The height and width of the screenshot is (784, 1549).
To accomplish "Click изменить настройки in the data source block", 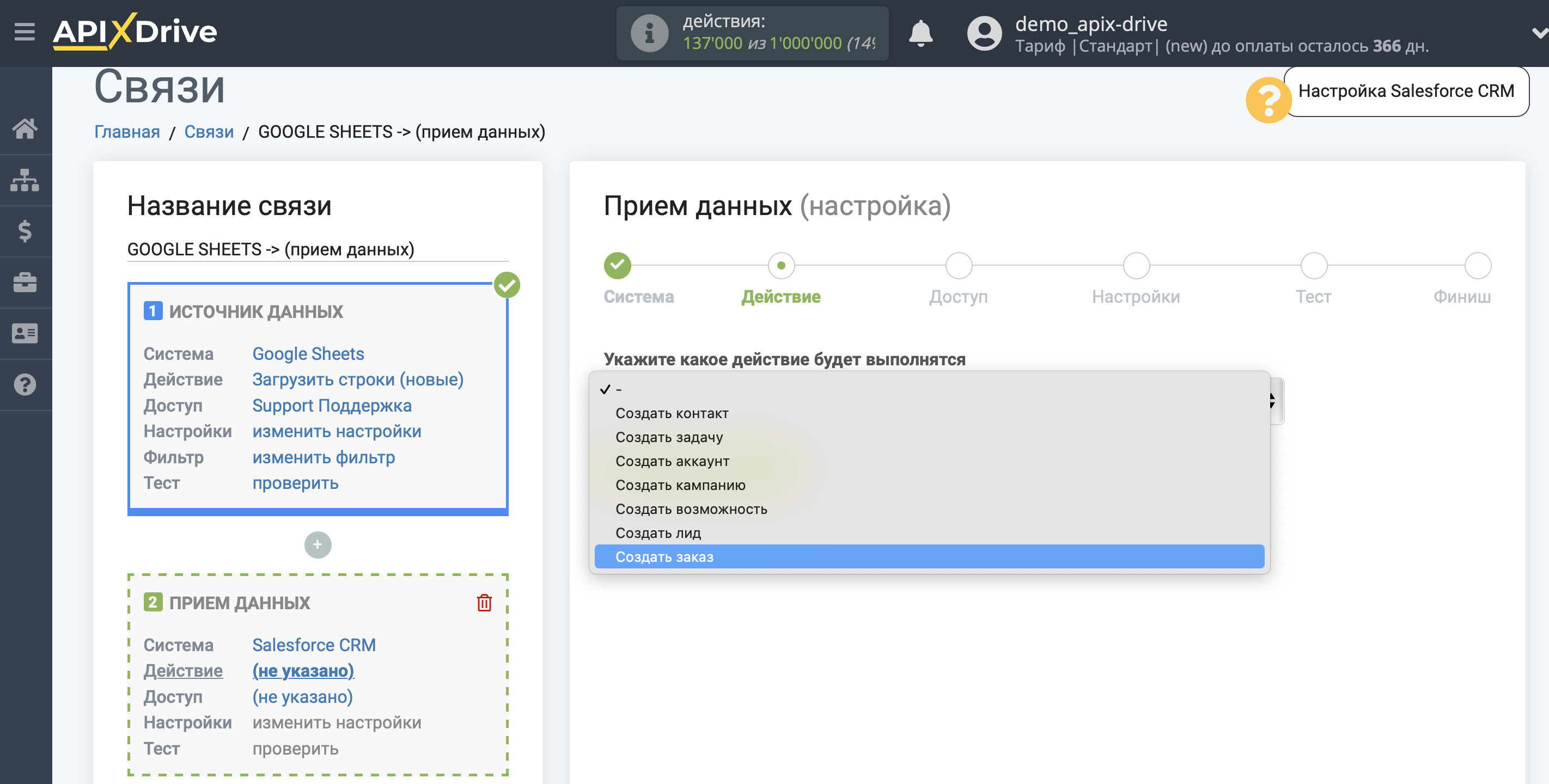I will click(x=336, y=431).
